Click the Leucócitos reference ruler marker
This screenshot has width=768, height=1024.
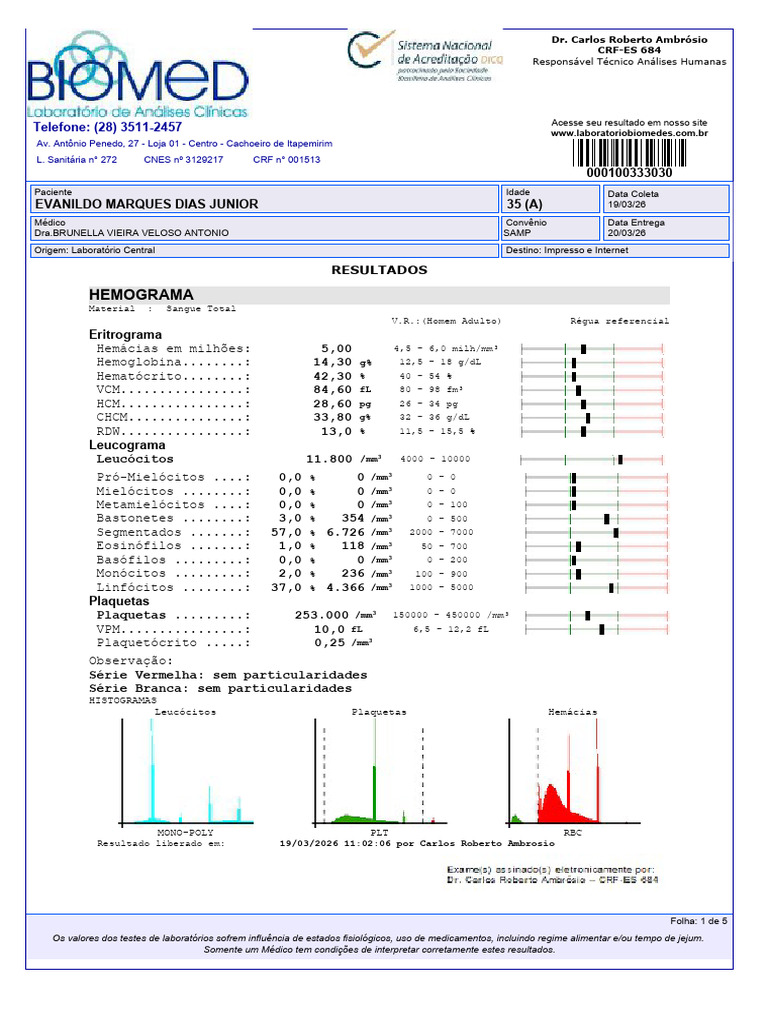point(620,460)
